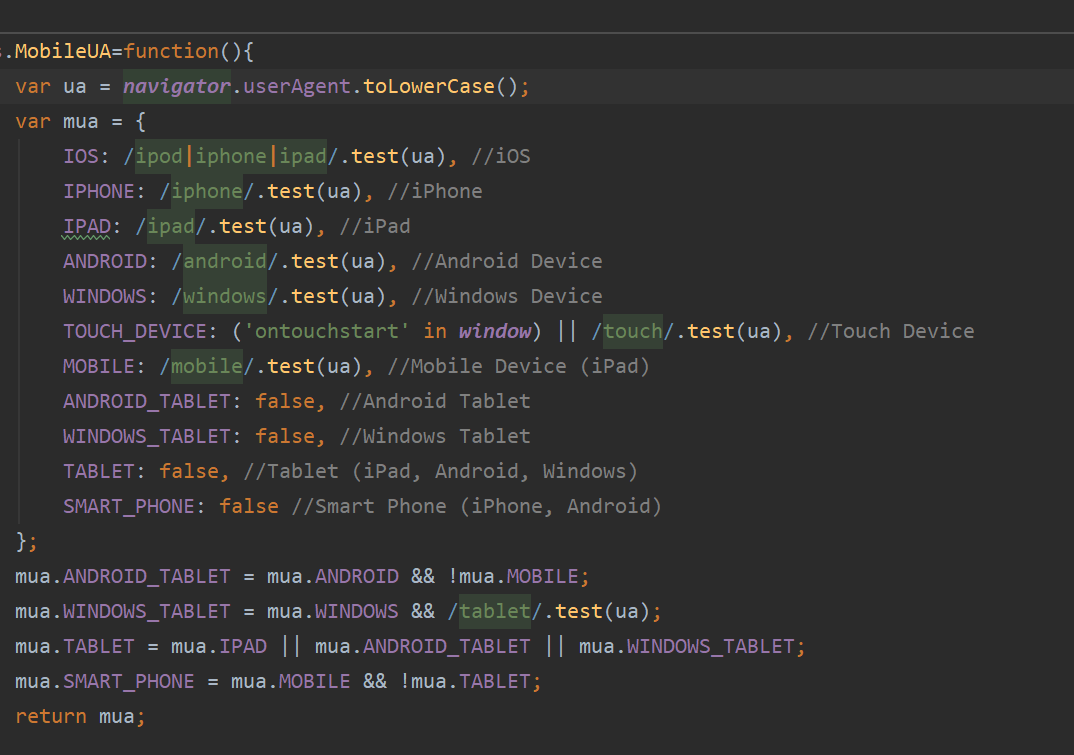Click the false value of SMART_PHONE key
Image resolution: width=1074 pixels, height=755 pixels.
click(x=249, y=506)
